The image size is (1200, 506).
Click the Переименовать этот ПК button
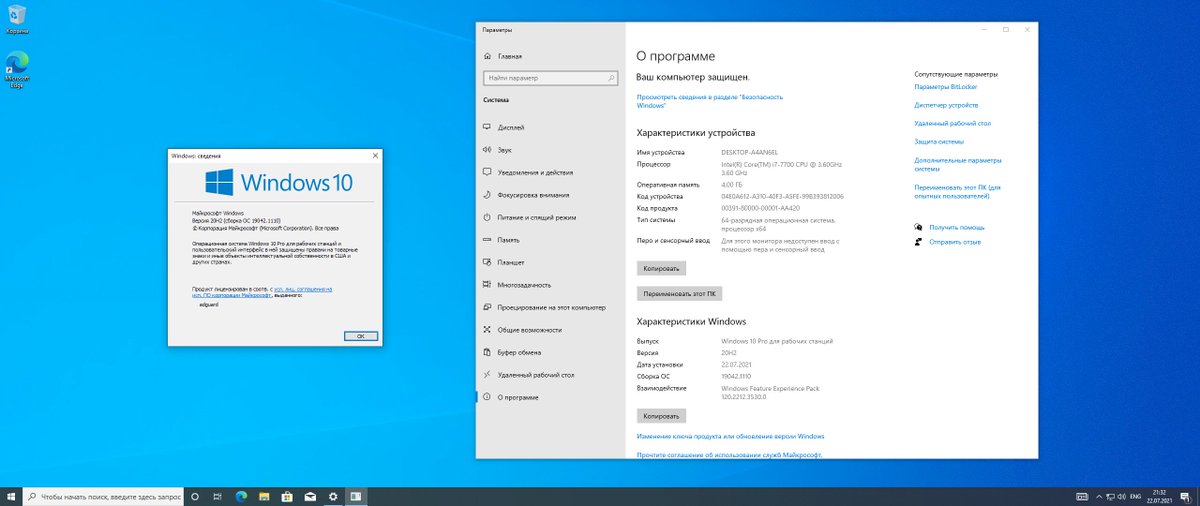pos(679,294)
